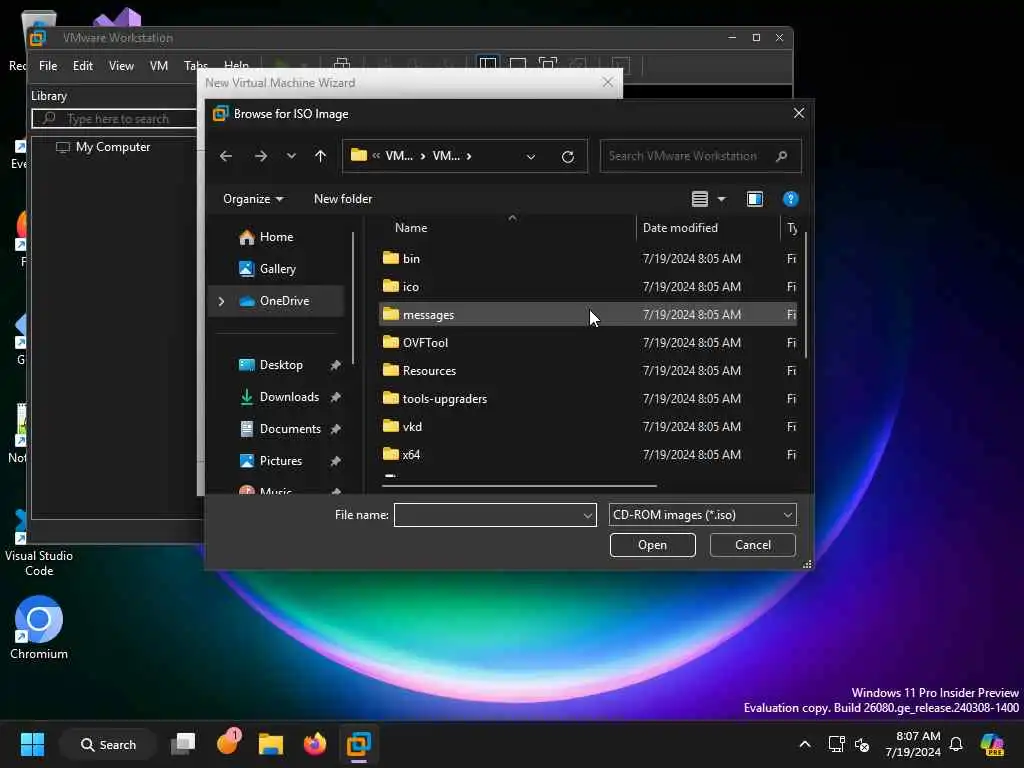The width and height of the screenshot is (1024, 768).
Task: Open the Tabs menu in VMware Workstation
Action: tap(195, 66)
